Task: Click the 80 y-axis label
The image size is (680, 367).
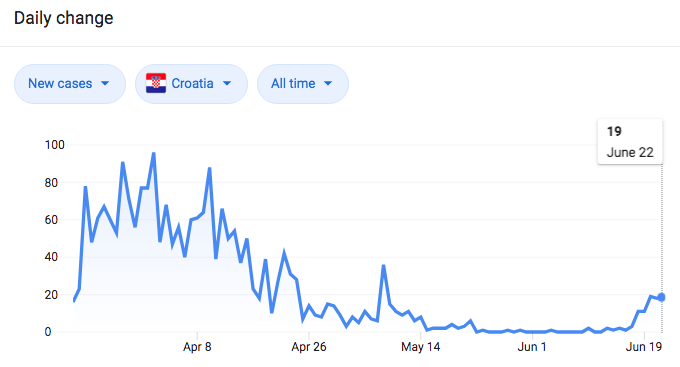Action: 51,183
